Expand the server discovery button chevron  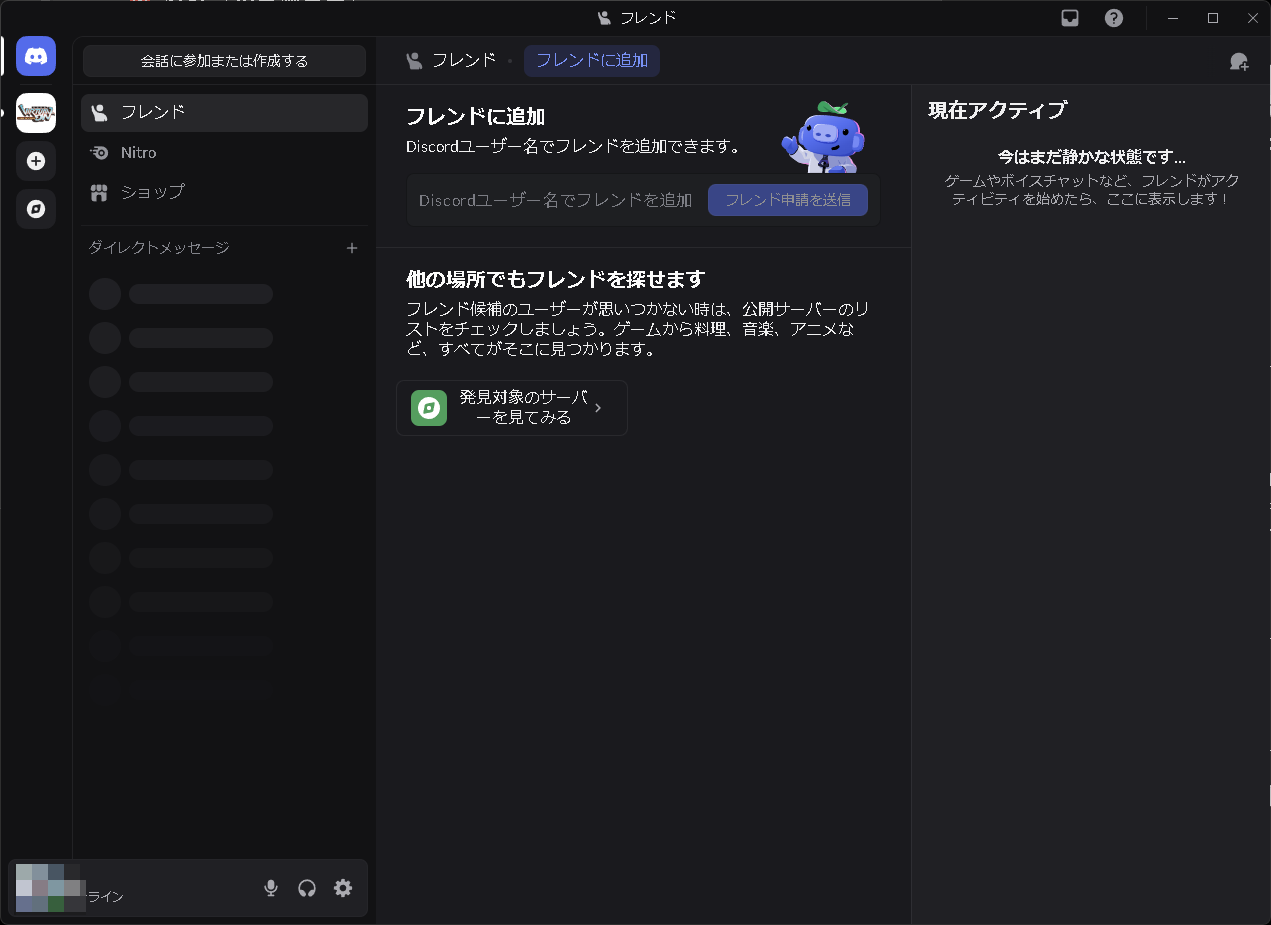point(598,408)
